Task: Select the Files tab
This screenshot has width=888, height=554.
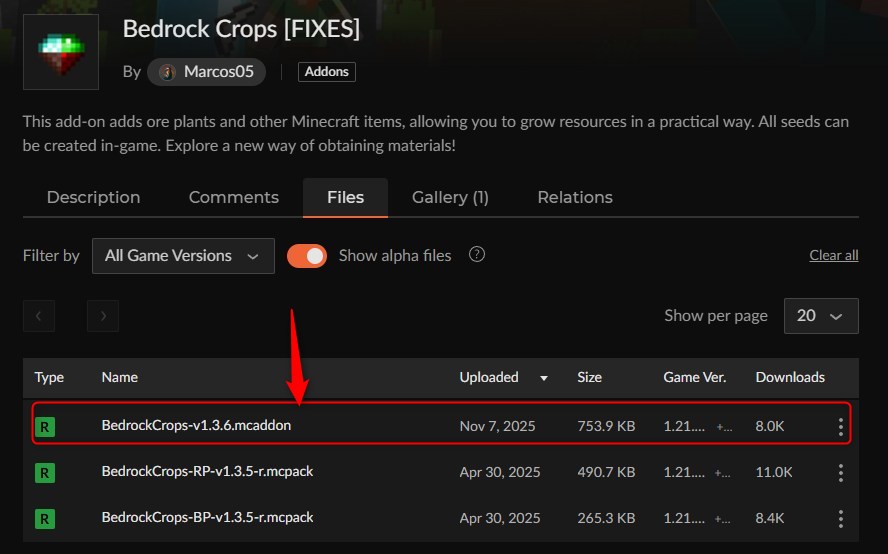Action: pyautogui.click(x=345, y=197)
